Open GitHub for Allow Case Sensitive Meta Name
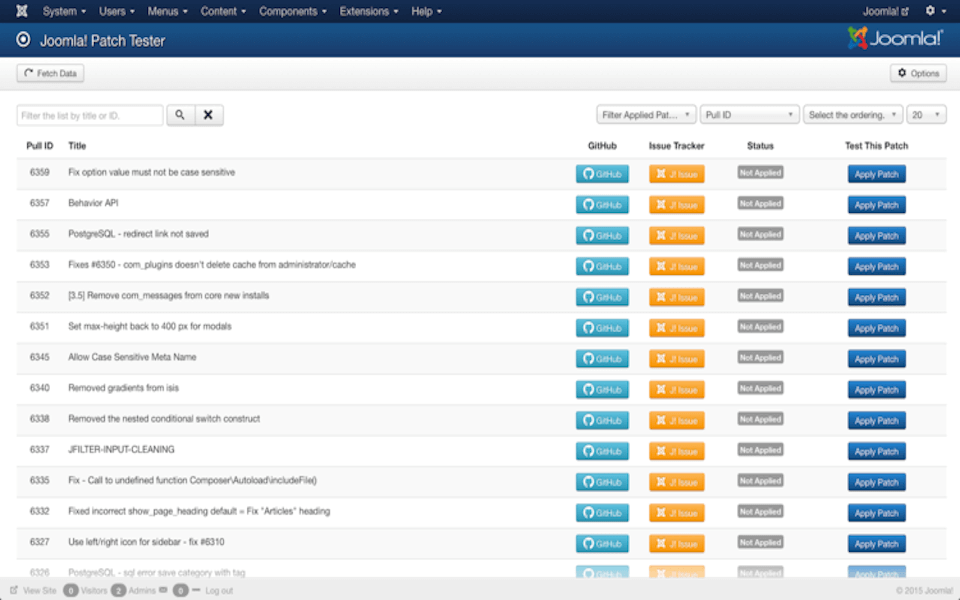The height and width of the screenshot is (600, 960). pyautogui.click(x=602, y=359)
